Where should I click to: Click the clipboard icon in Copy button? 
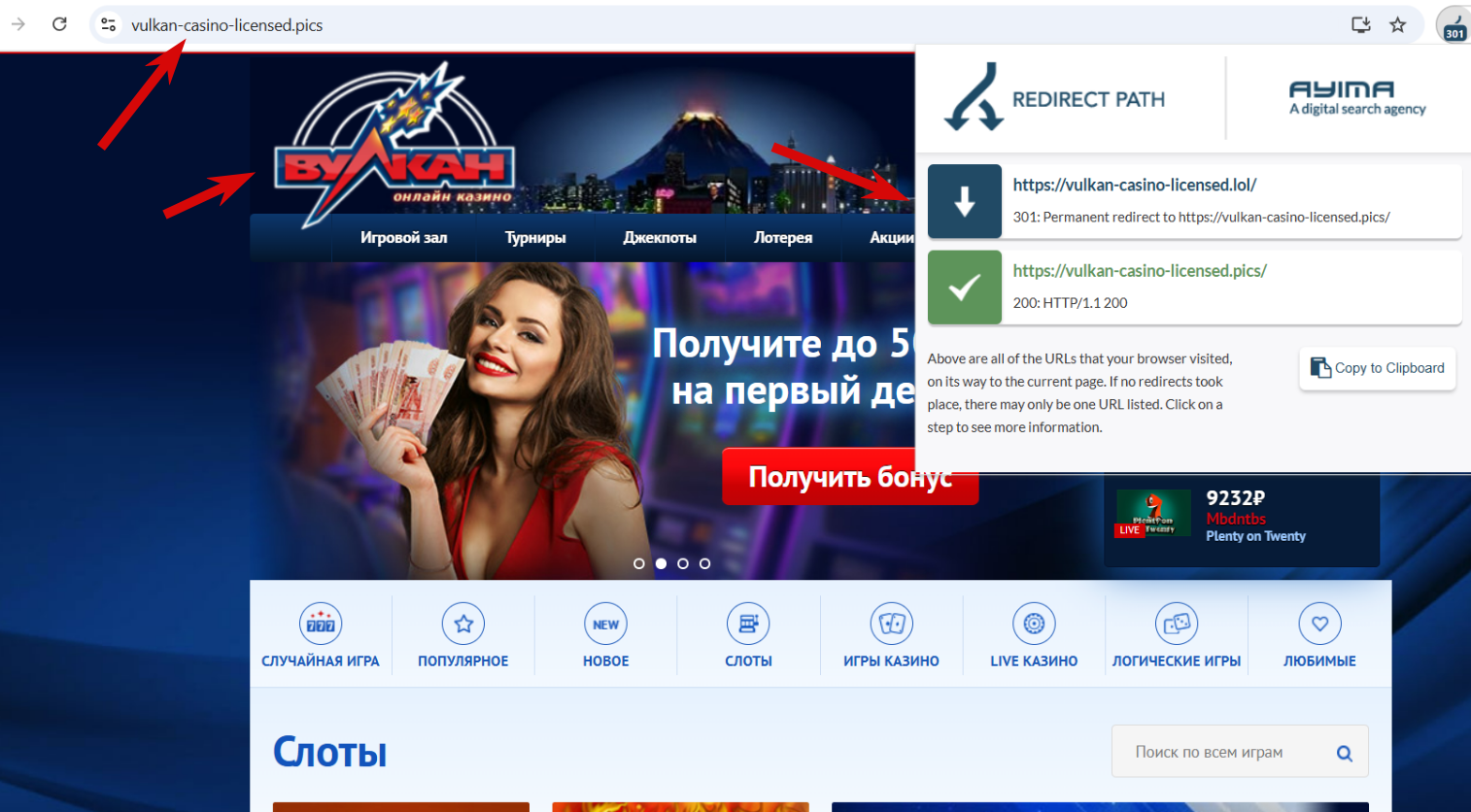click(1320, 368)
